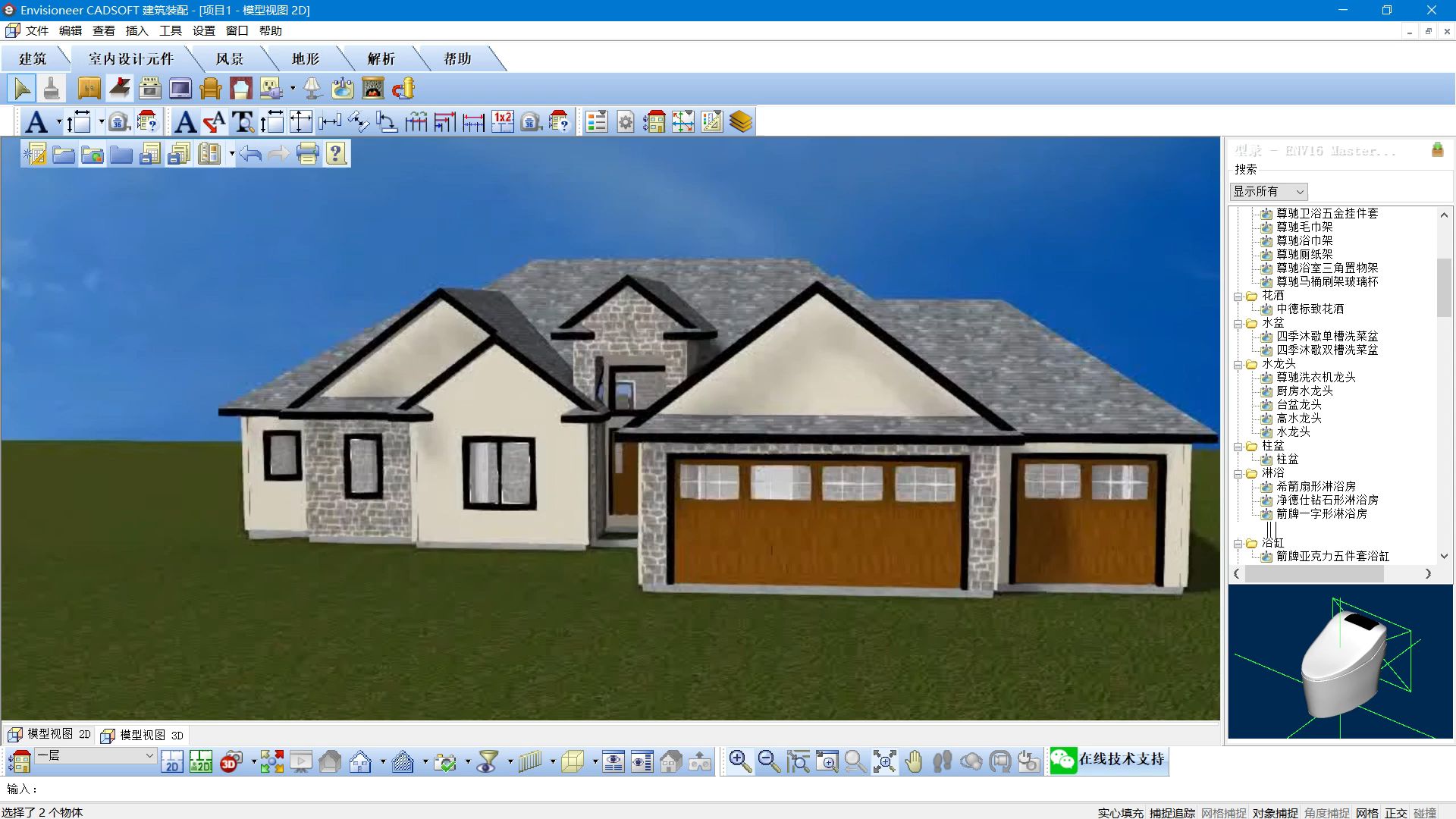This screenshot has height=819, width=1456.
Task: Toggle 网格 grid in status bar
Action: pyautogui.click(x=1367, y=812)
